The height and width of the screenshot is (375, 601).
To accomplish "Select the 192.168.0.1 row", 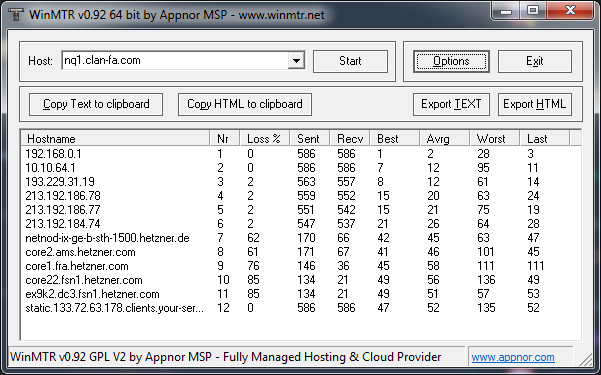I will click(x=301, y=154).
